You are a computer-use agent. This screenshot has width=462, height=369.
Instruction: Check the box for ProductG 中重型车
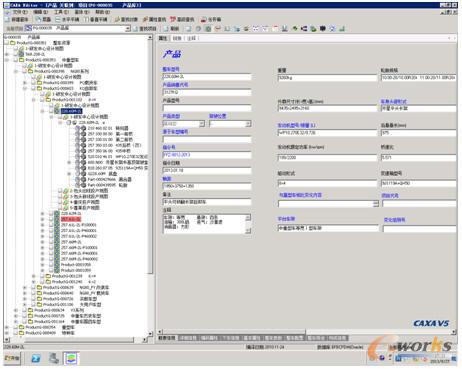click(16, 60)
